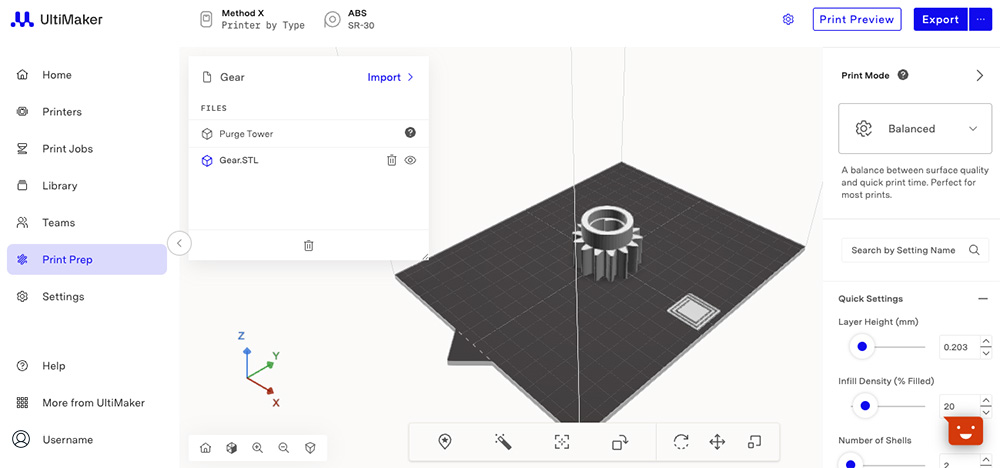1000x468 pixels.
Task: Open the Balanced print mode dropdown
Action: point(915,128)
